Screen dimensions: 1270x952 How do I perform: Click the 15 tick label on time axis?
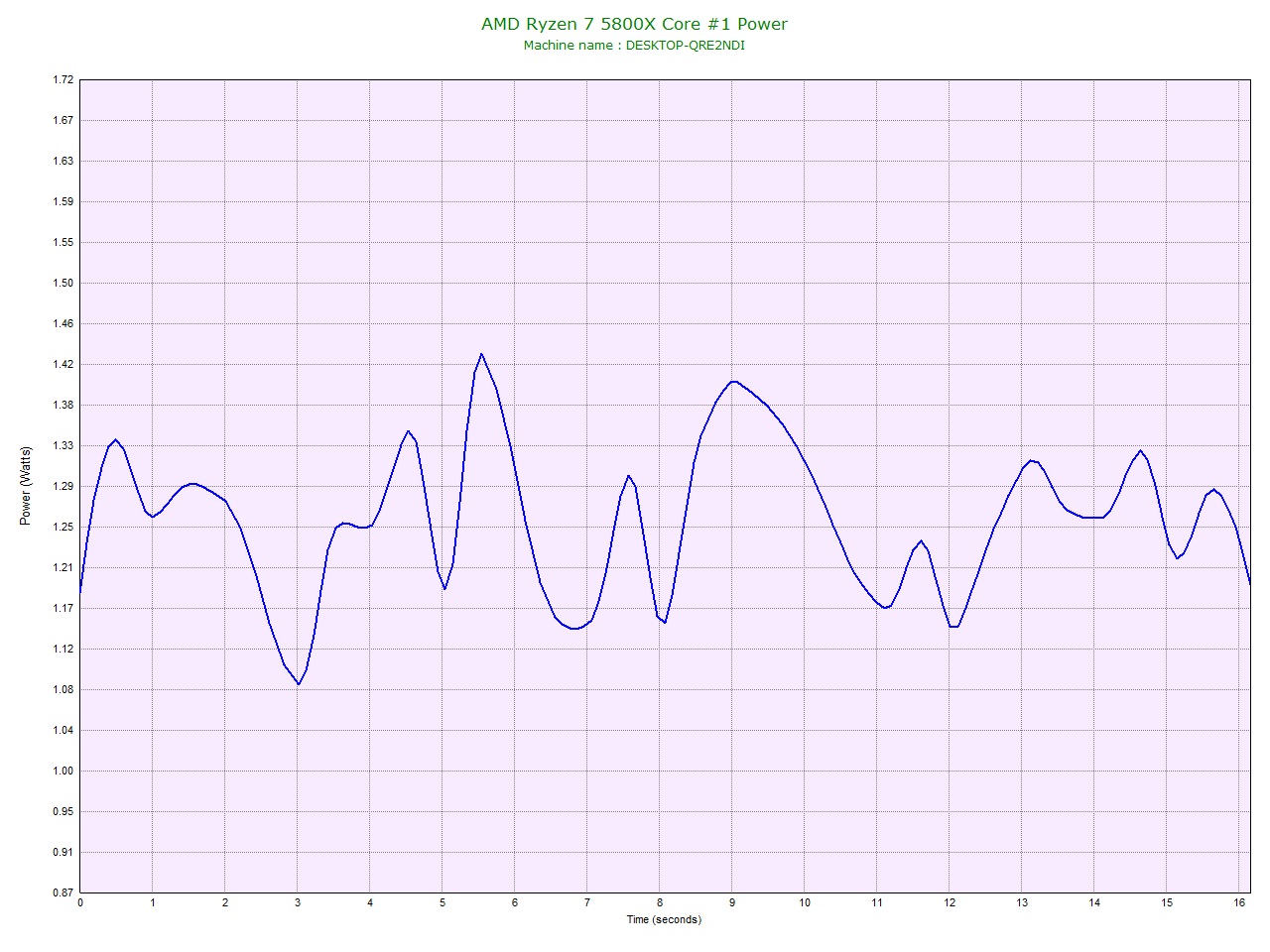click(x=1167, y=903)
